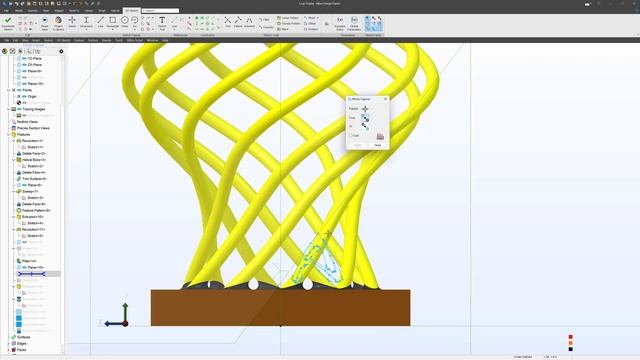Expand the Edges tree node

(9, 343)
